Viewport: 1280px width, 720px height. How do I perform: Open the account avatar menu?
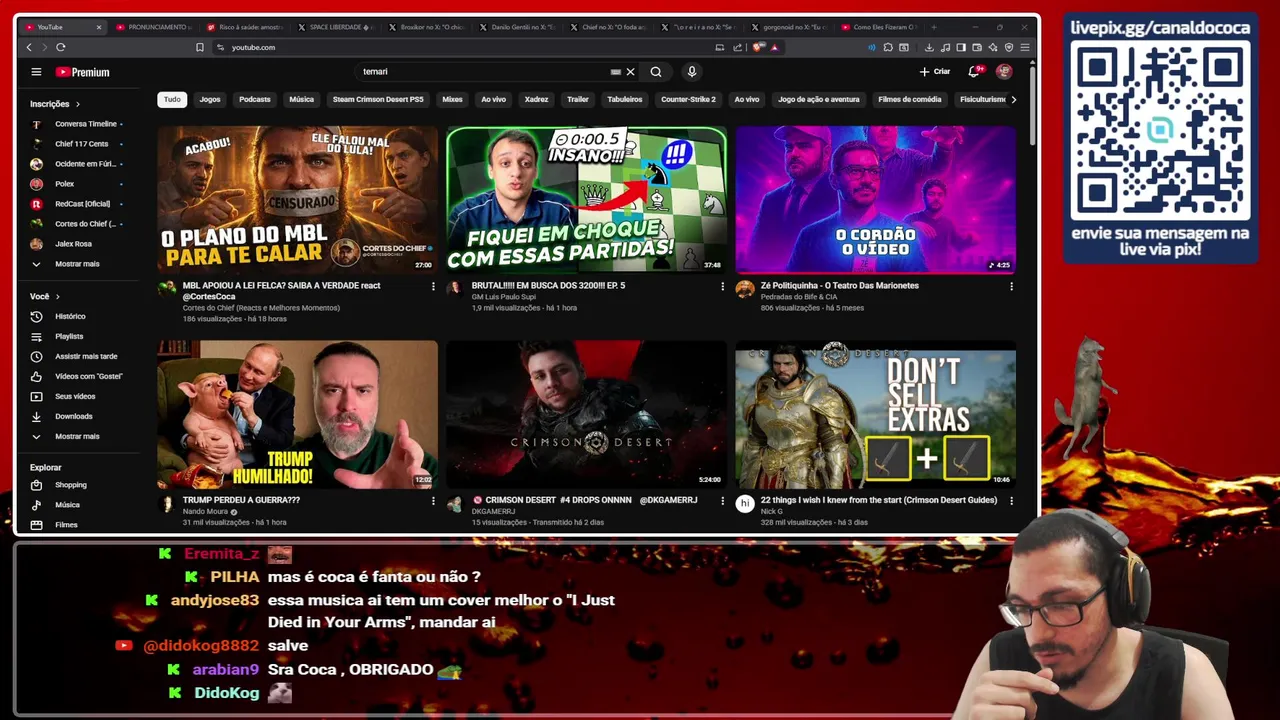pyautogui.click(x=1004, y=72)
